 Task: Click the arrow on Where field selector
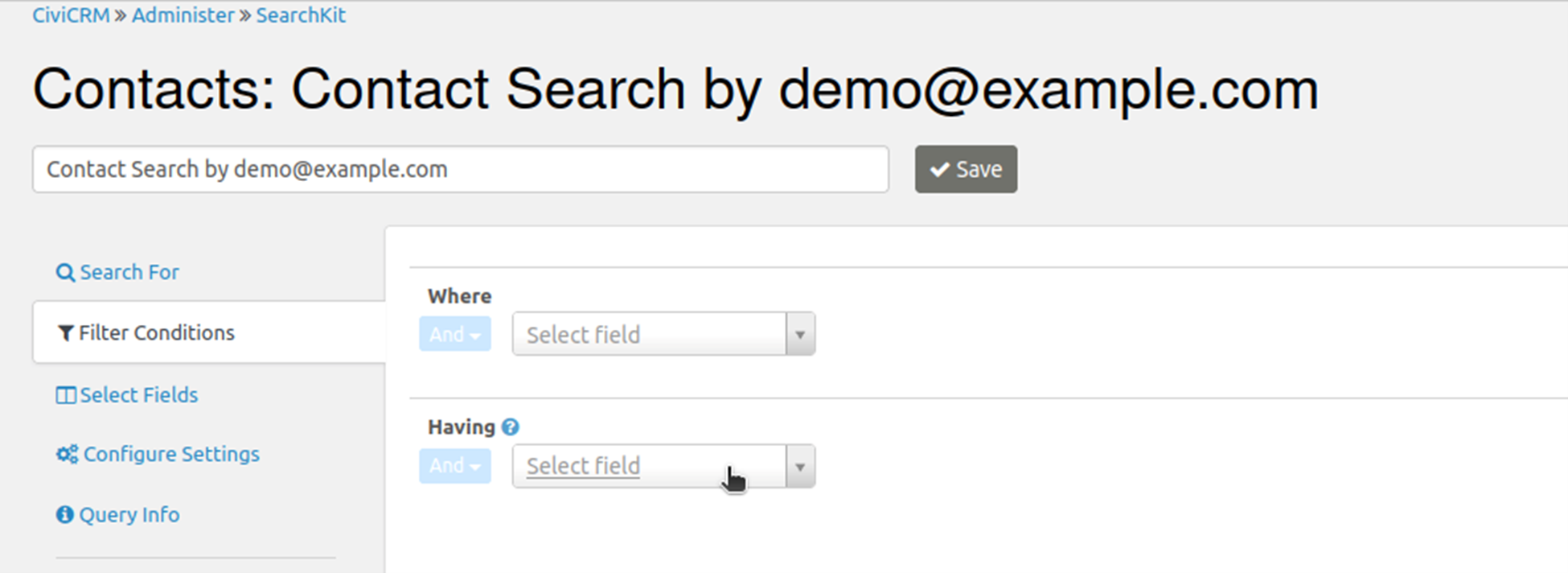(800, 335)
